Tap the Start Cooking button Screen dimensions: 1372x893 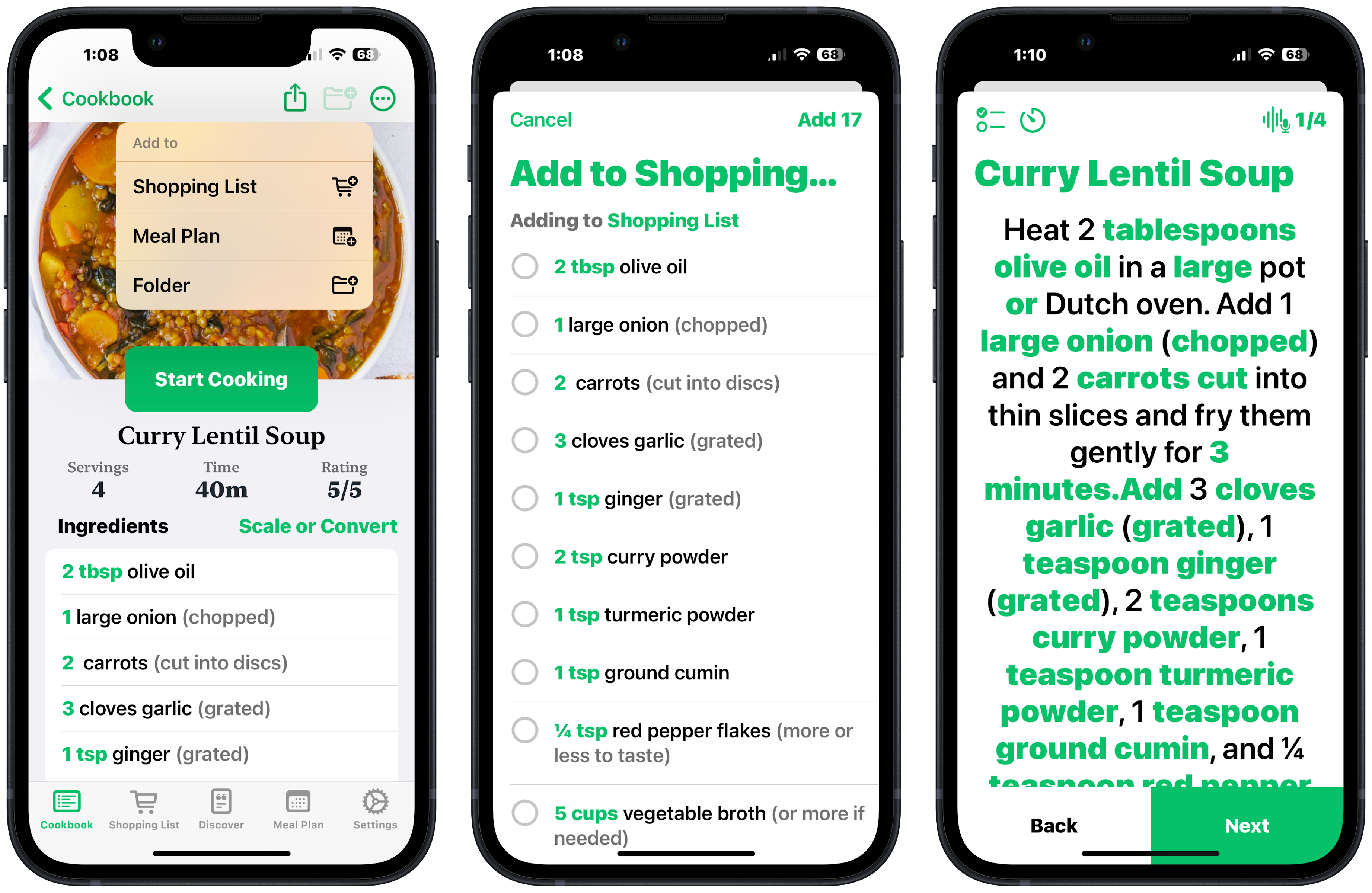point(220,378)
